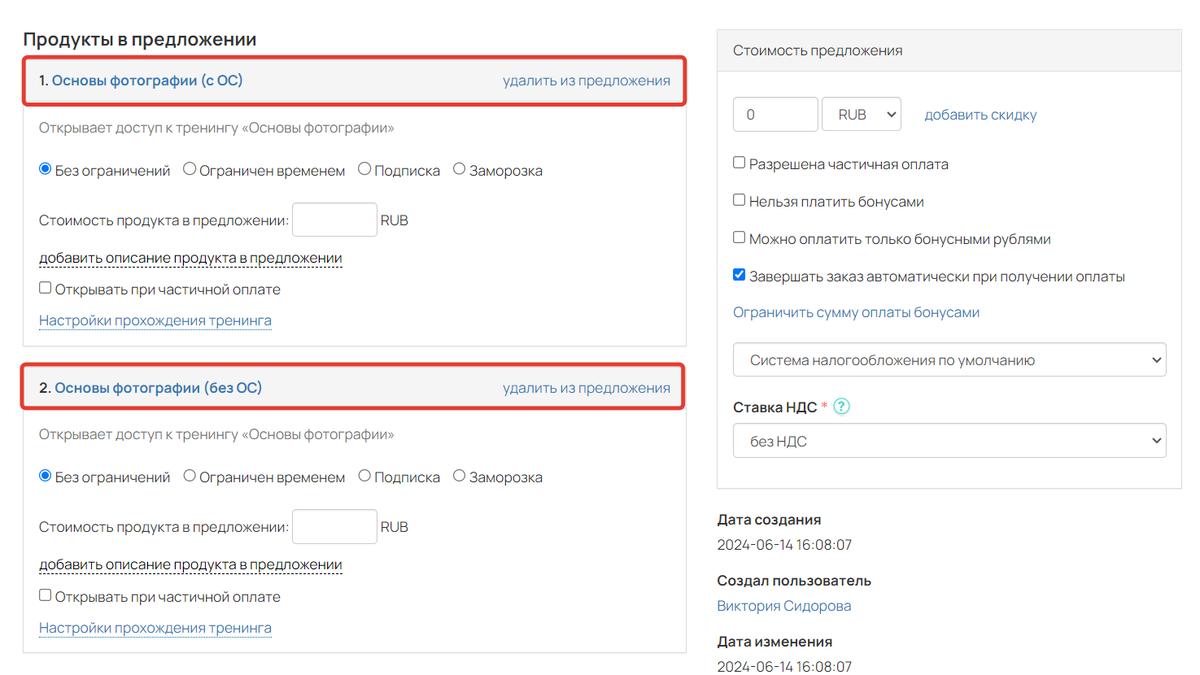
Task: Open the НДС rate help question icon
Action: [x=842, y=407]
